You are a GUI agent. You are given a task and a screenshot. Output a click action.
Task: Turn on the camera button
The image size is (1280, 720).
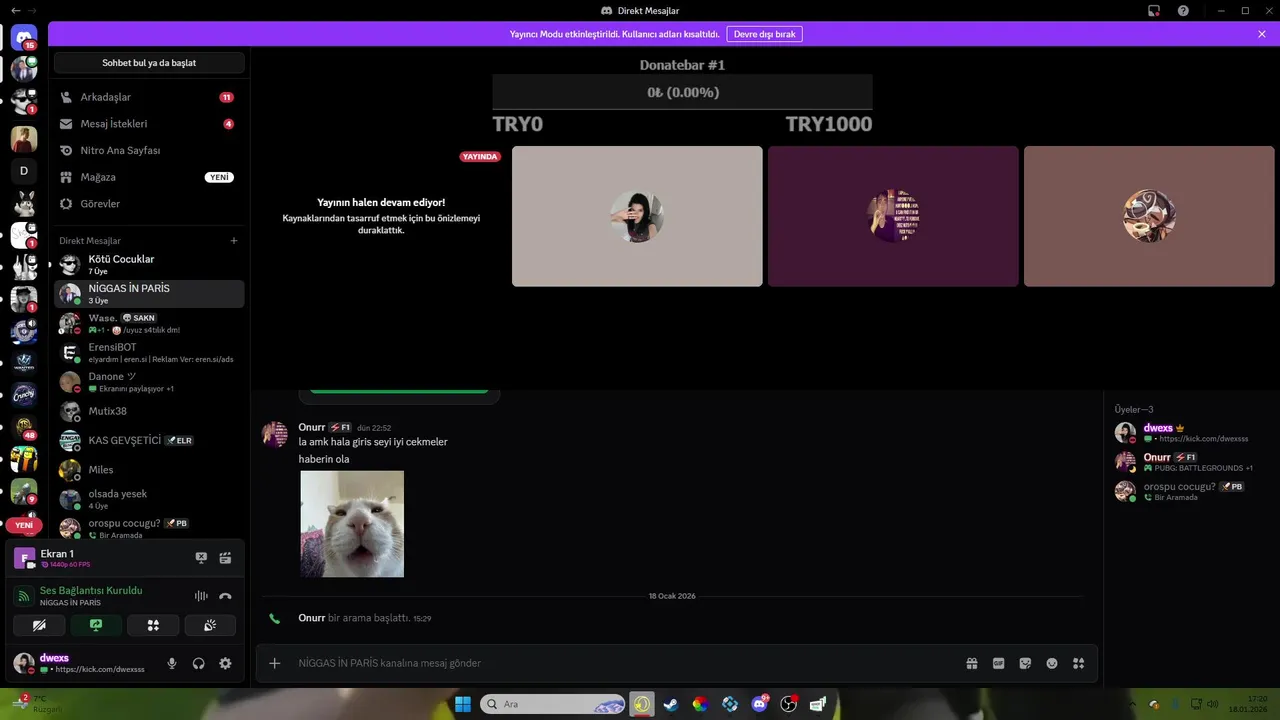pyautogui.click(x=39, y=625)
